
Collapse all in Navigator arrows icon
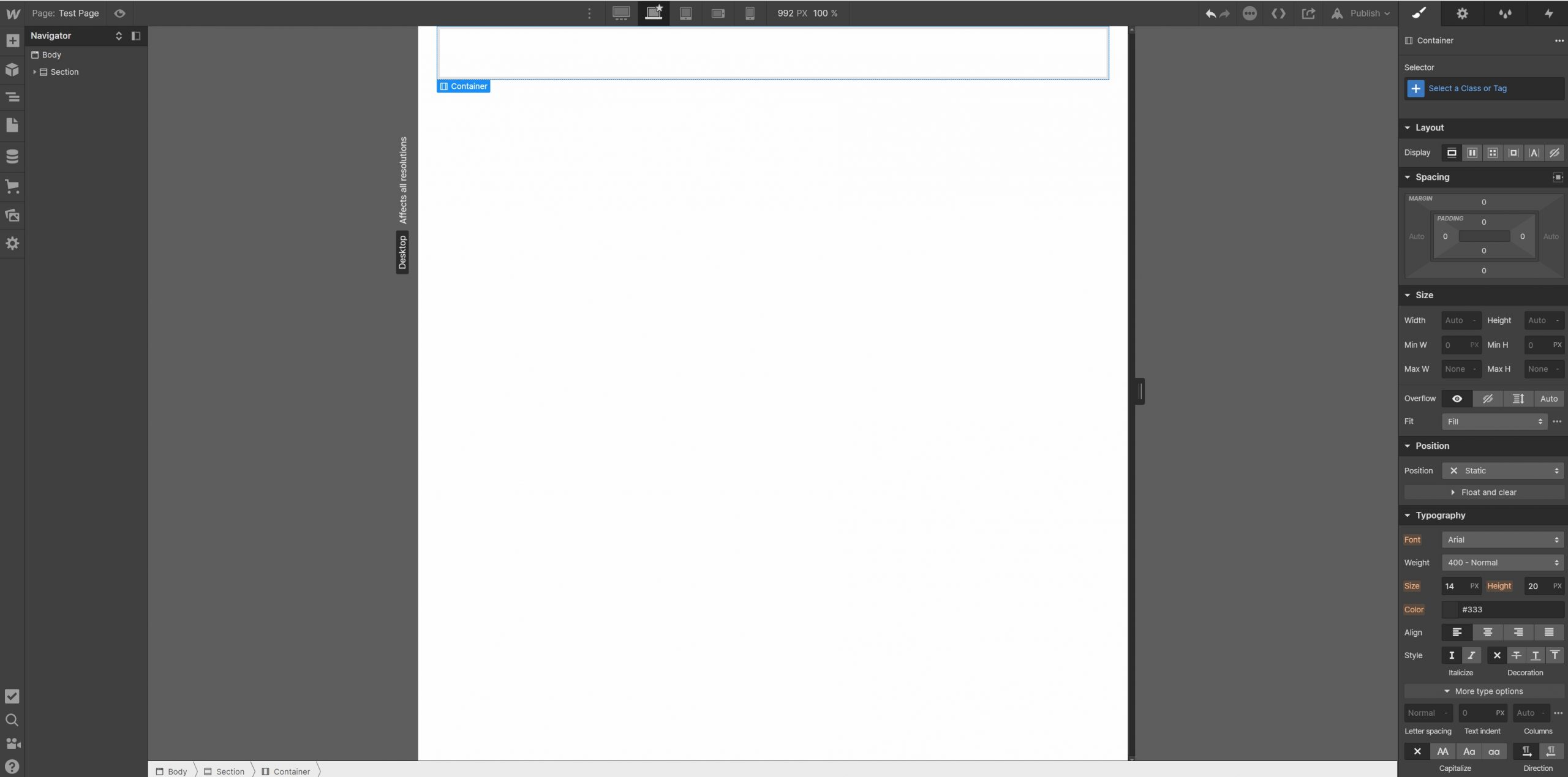pyautogui.click(x=119, y=36)
